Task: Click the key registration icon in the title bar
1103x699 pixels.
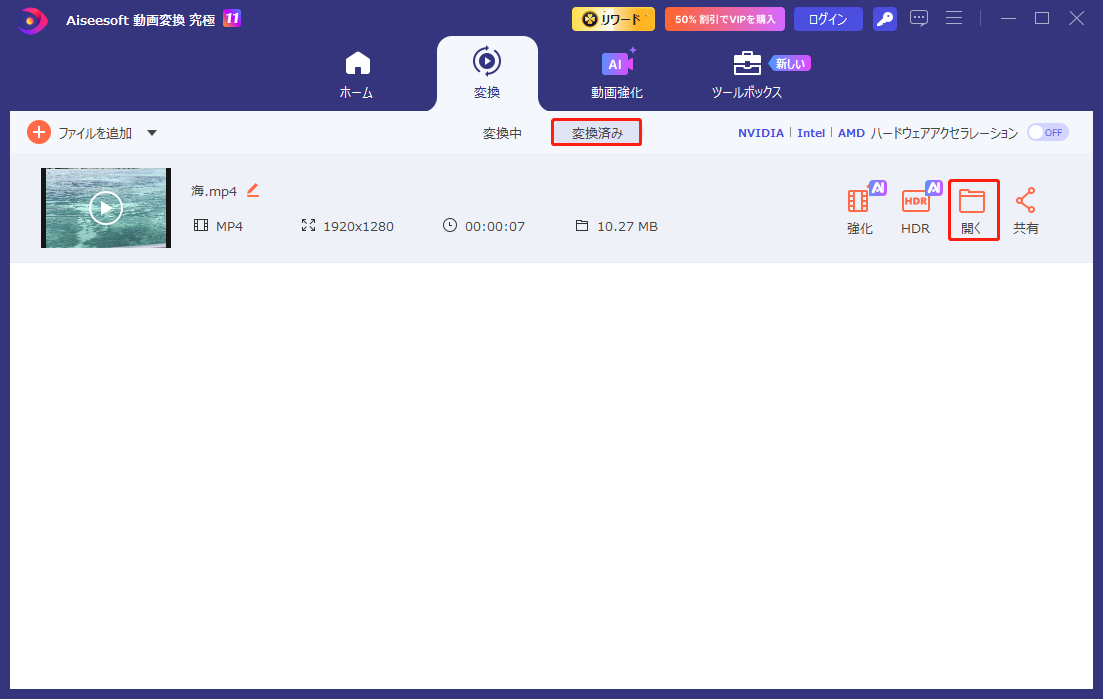Action: point(884,18)
